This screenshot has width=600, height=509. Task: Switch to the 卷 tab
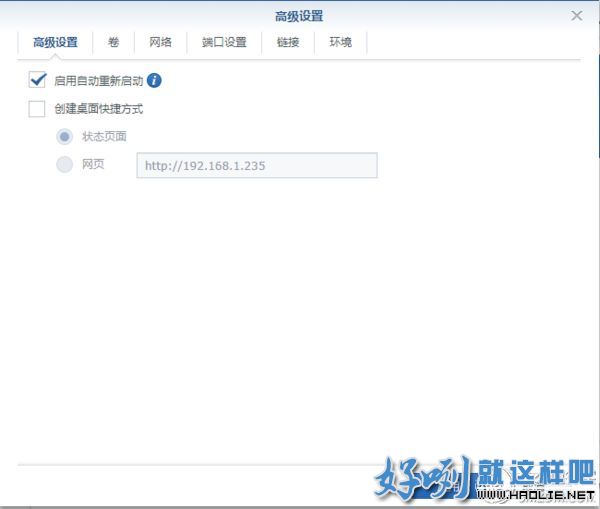point(113,42)
